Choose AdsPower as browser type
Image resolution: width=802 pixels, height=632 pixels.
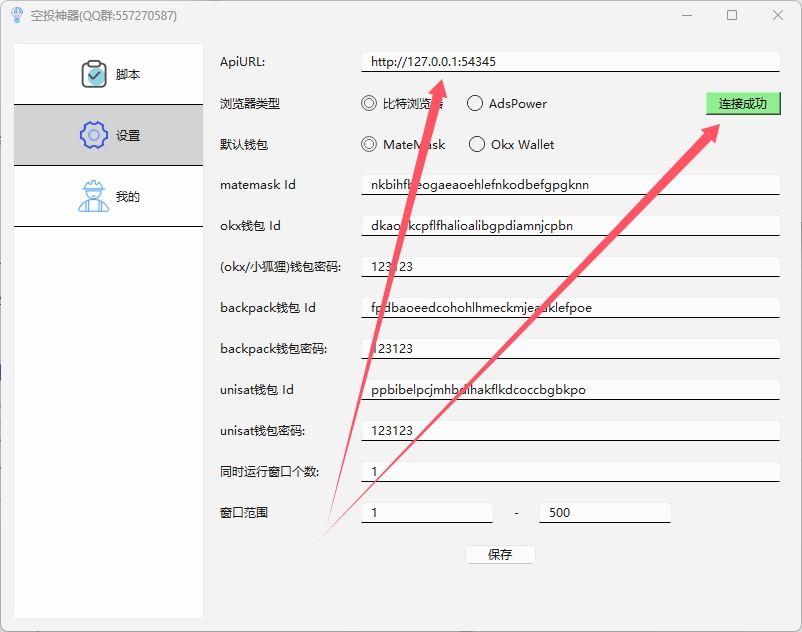point(475,103)
